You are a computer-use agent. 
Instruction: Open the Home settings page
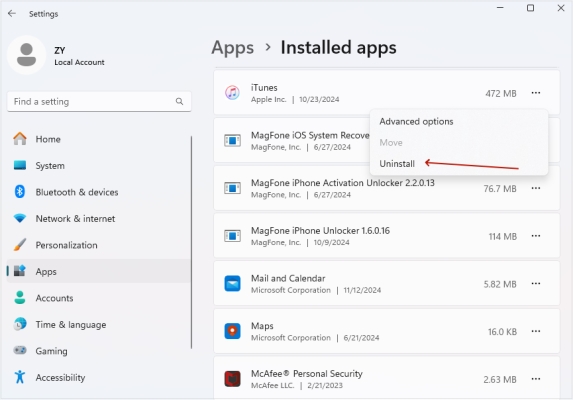pyautogui.click(x=99, y=139)
